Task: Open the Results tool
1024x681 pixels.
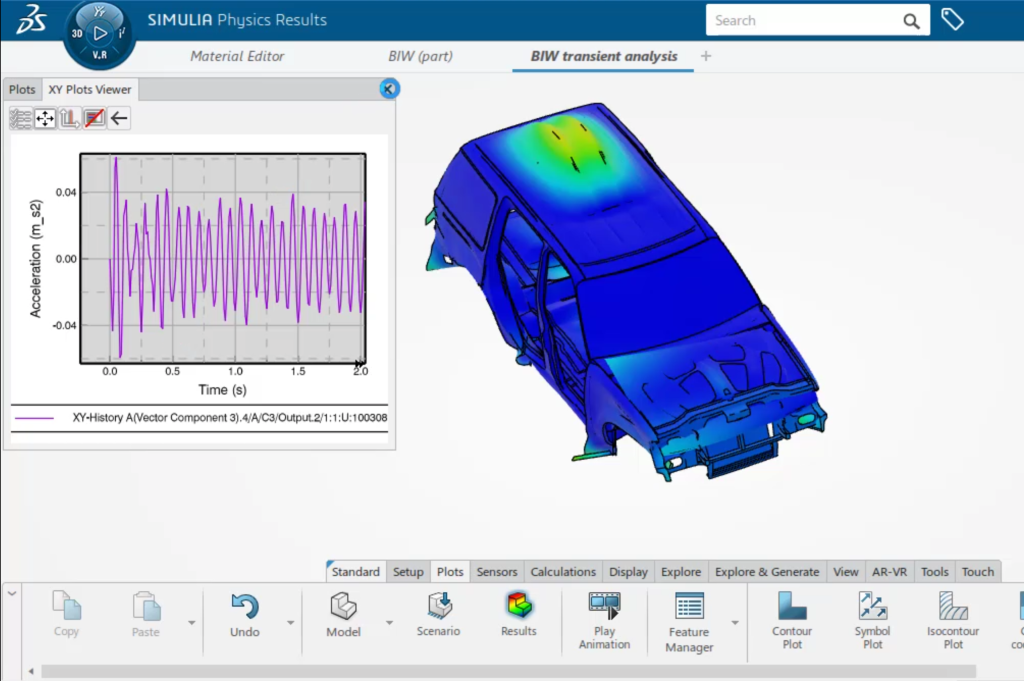Action: coord(519,606)
